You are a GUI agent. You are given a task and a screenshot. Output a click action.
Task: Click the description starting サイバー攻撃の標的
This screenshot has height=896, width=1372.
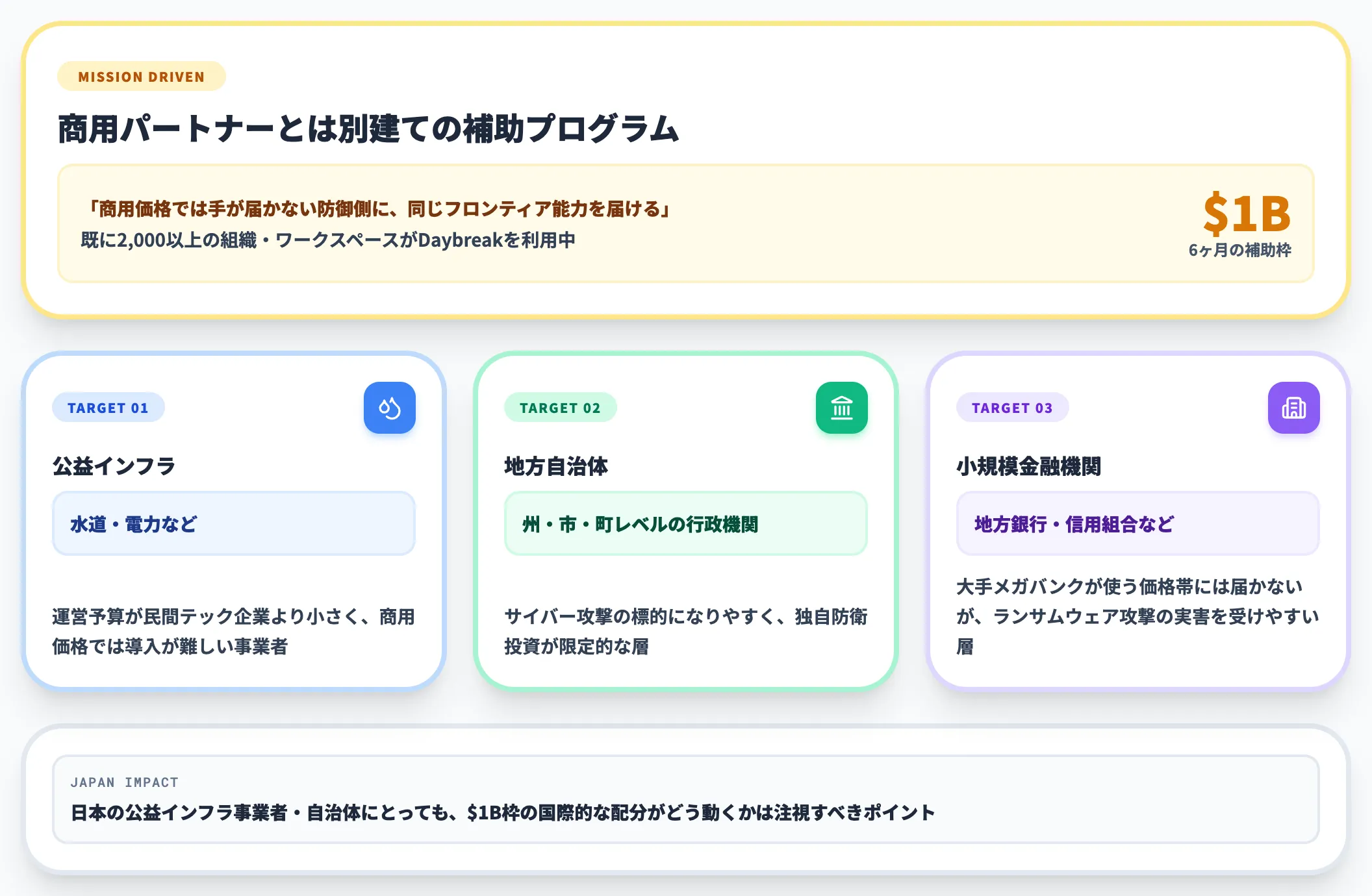pyautogui.click(x=686, y=631)
